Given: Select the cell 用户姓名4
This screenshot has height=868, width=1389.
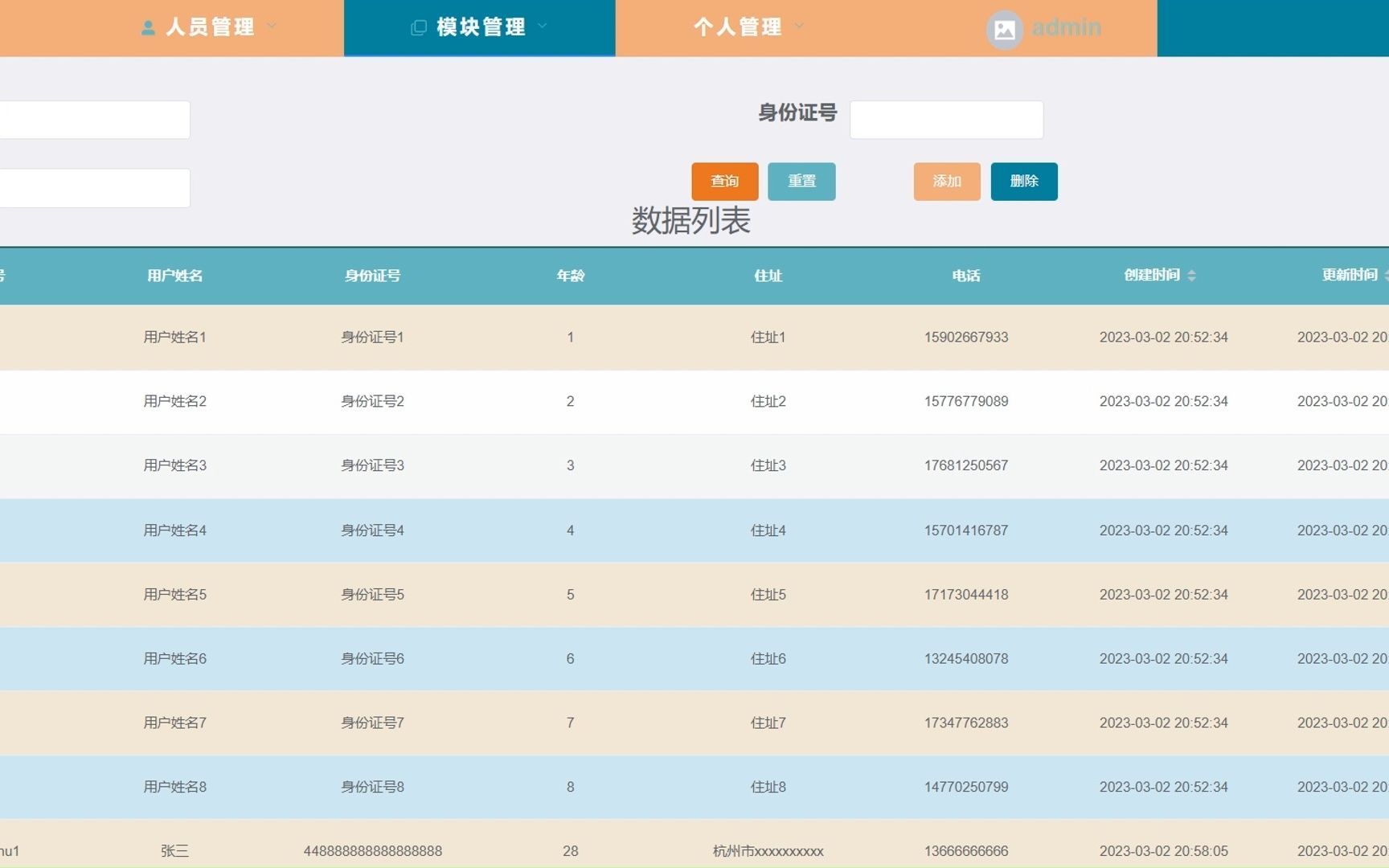Looking at the screenshot, I should (x=175, y=530).
